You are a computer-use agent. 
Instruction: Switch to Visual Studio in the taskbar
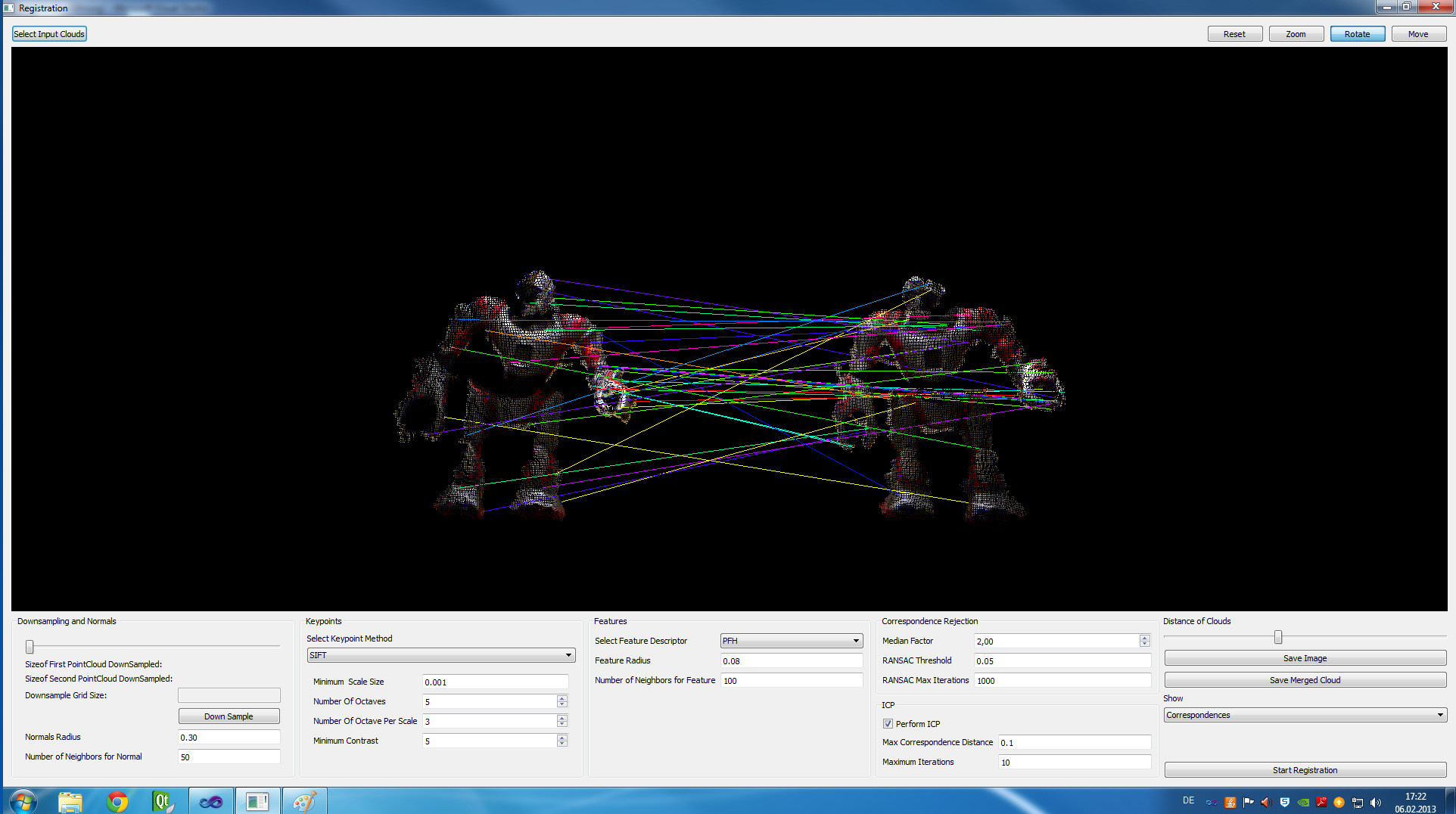pyautogui.click(x=210, y=801)
